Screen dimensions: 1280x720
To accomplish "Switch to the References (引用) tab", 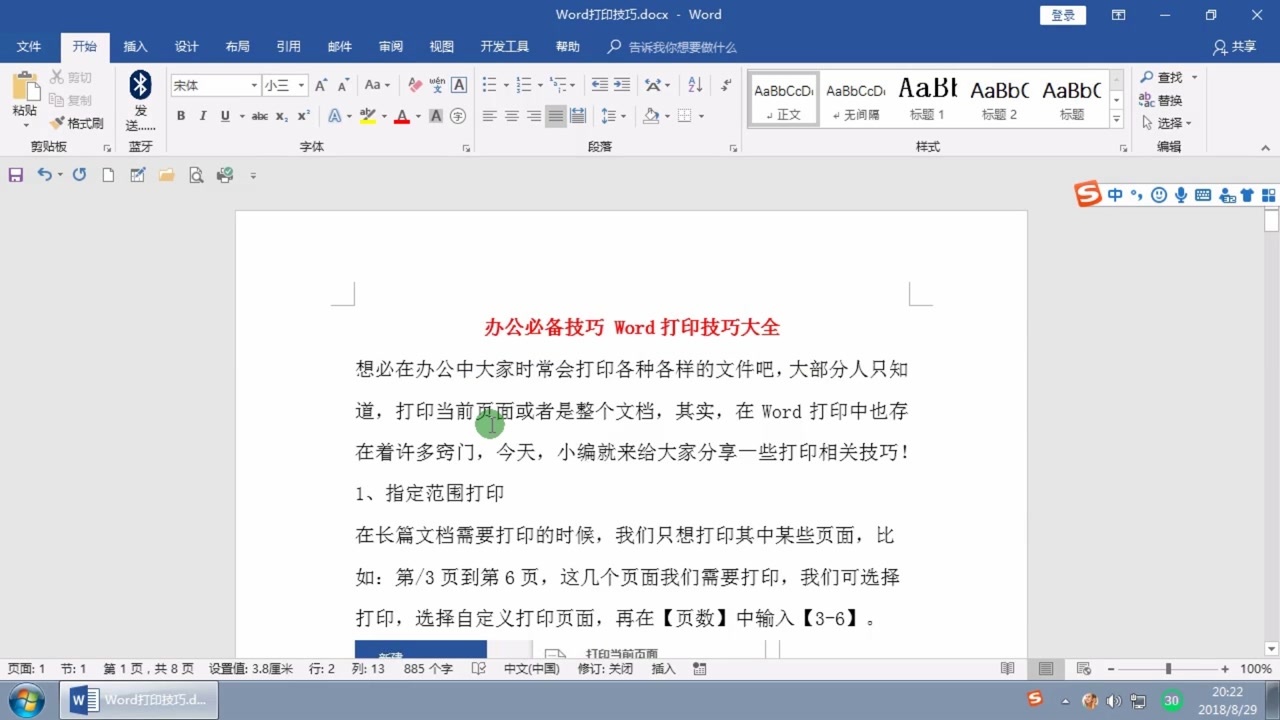I will point(289,47).
